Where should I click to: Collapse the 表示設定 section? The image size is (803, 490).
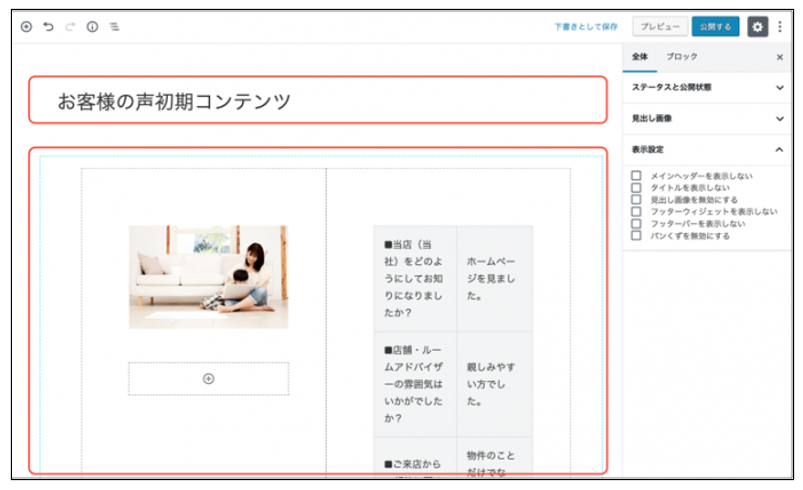[x=780, y=149]
